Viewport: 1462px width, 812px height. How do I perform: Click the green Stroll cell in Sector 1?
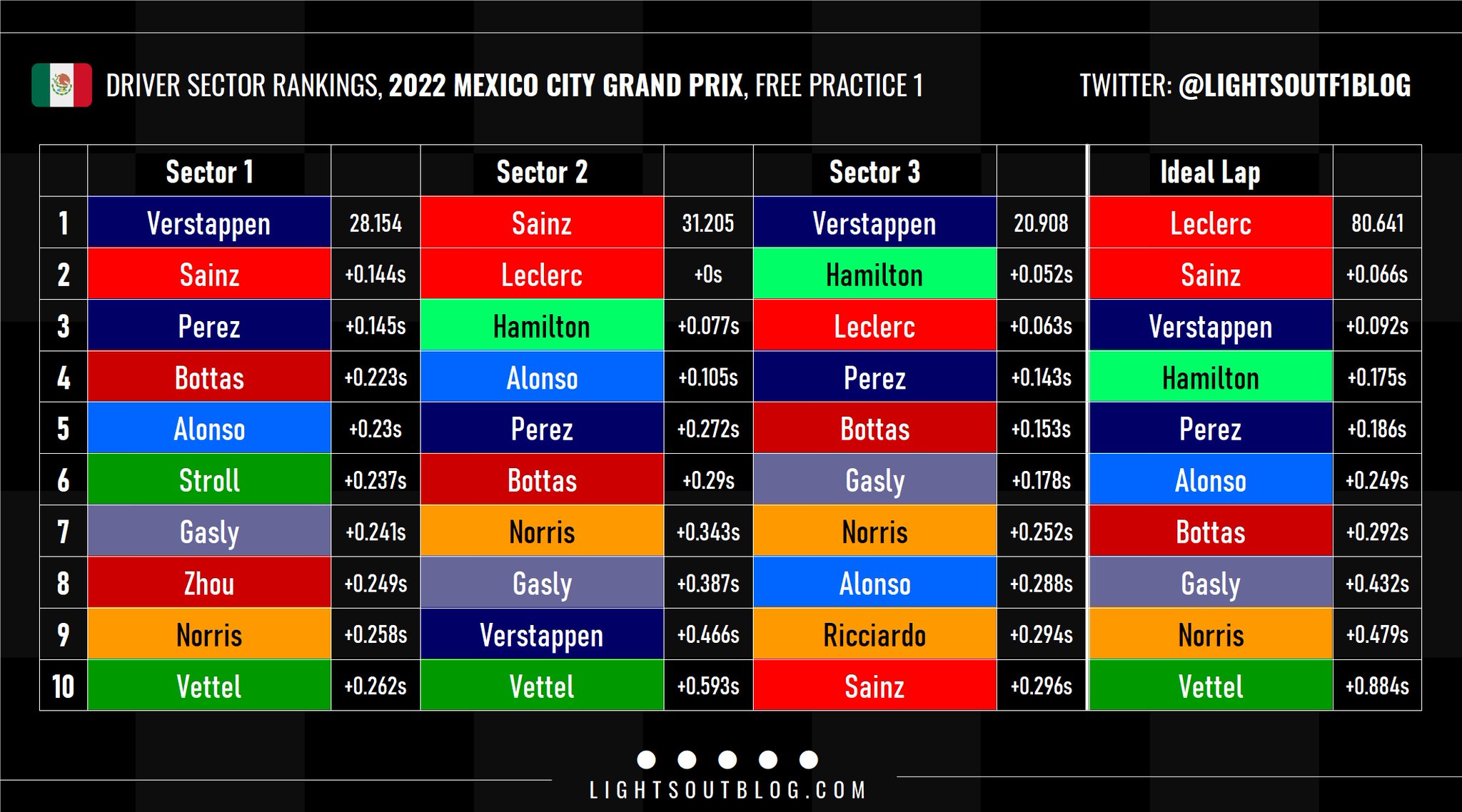pyautogui.click(x=209, y=480)
